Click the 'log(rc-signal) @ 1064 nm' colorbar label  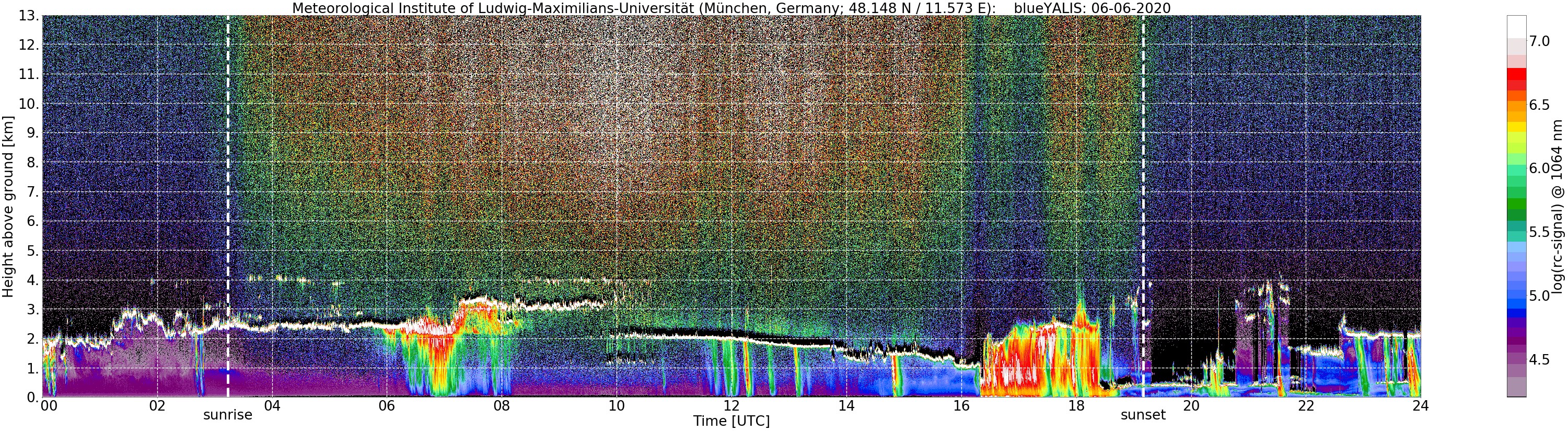pyautogui.click(x=1558, y=206)
